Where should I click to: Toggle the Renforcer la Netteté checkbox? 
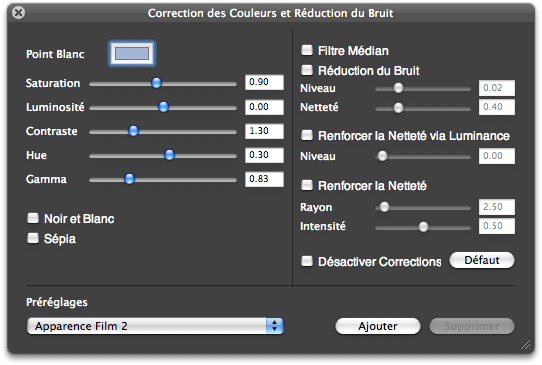[x=307, y=185]
